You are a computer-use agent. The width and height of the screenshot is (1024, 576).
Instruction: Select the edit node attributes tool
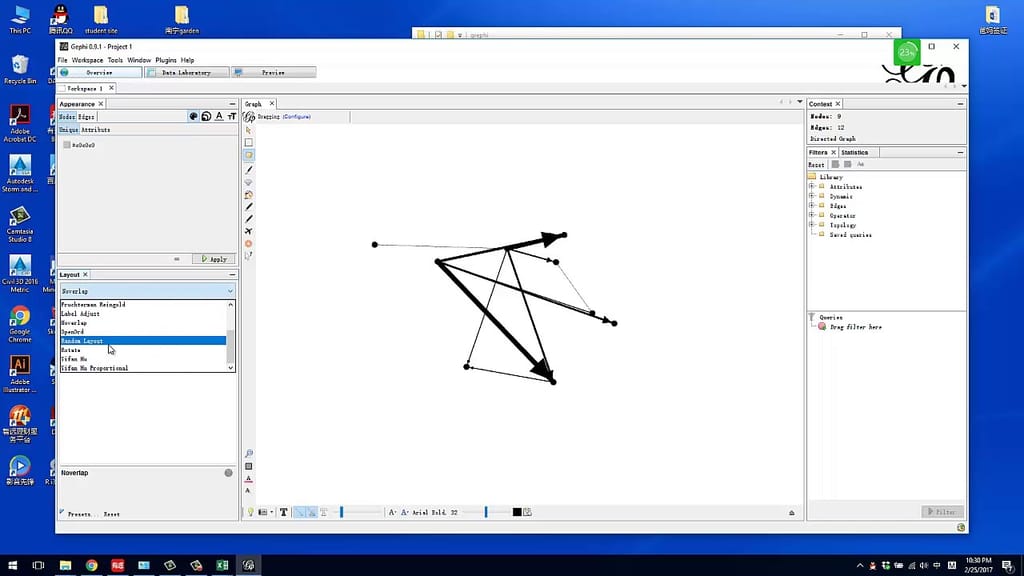(x=248, y=256)
